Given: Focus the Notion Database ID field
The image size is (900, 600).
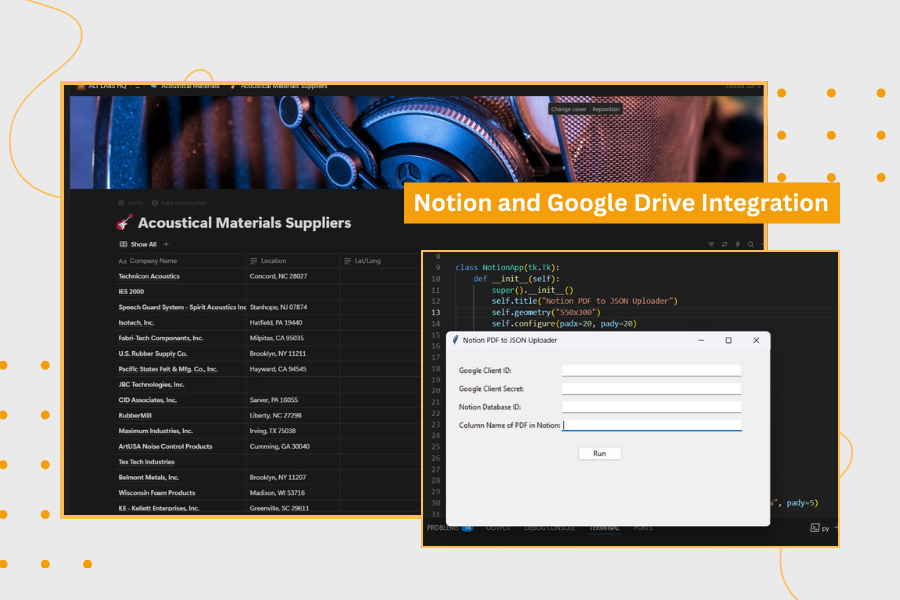Looking at the screenshot, I should (651, 407).
